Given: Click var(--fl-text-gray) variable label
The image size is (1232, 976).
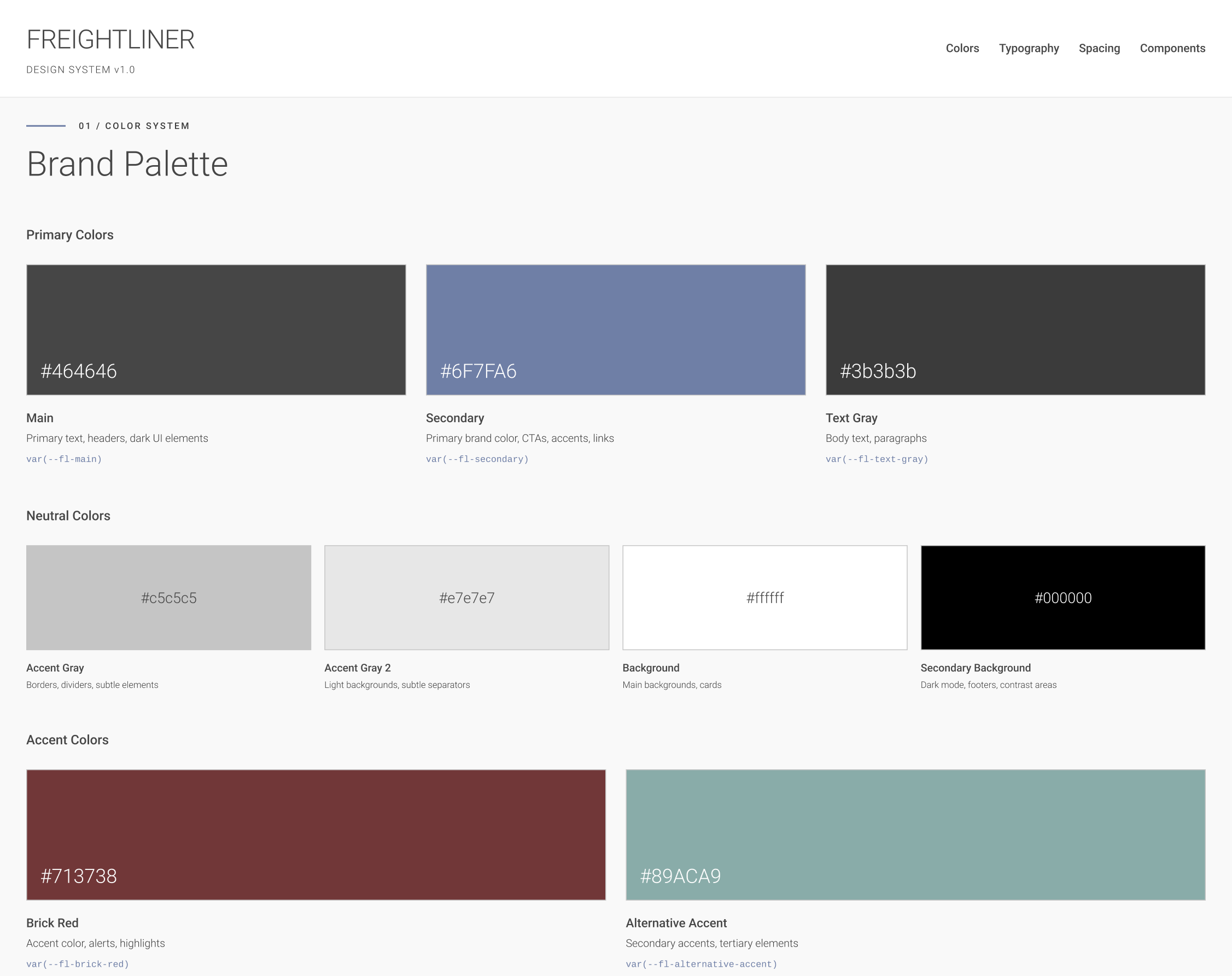Looking at the screenshot, I should [x=876, y=459].
